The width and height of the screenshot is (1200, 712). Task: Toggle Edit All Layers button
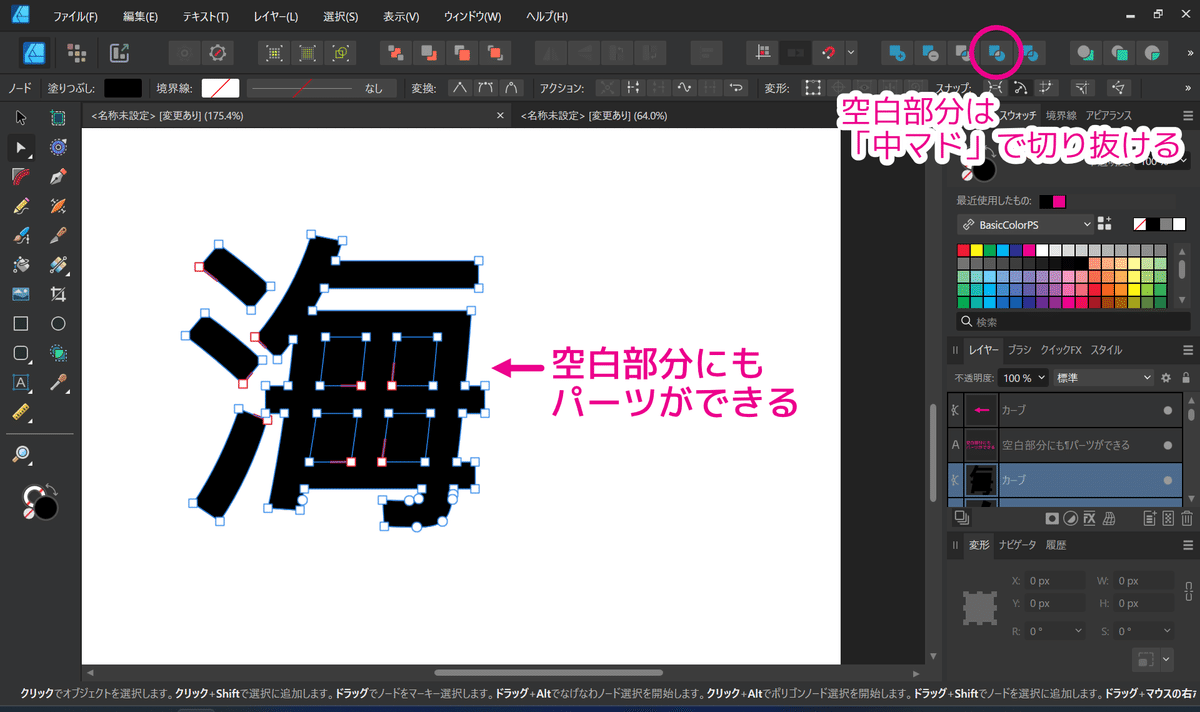click(x=962, y=516)
